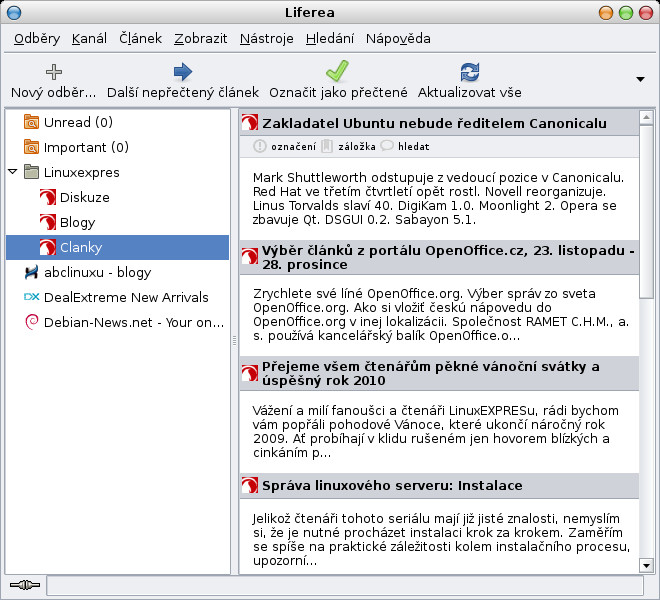660x600 pixels.
Task: Collapse the Linuxexpres folder
Action: [x=13, y=171]
